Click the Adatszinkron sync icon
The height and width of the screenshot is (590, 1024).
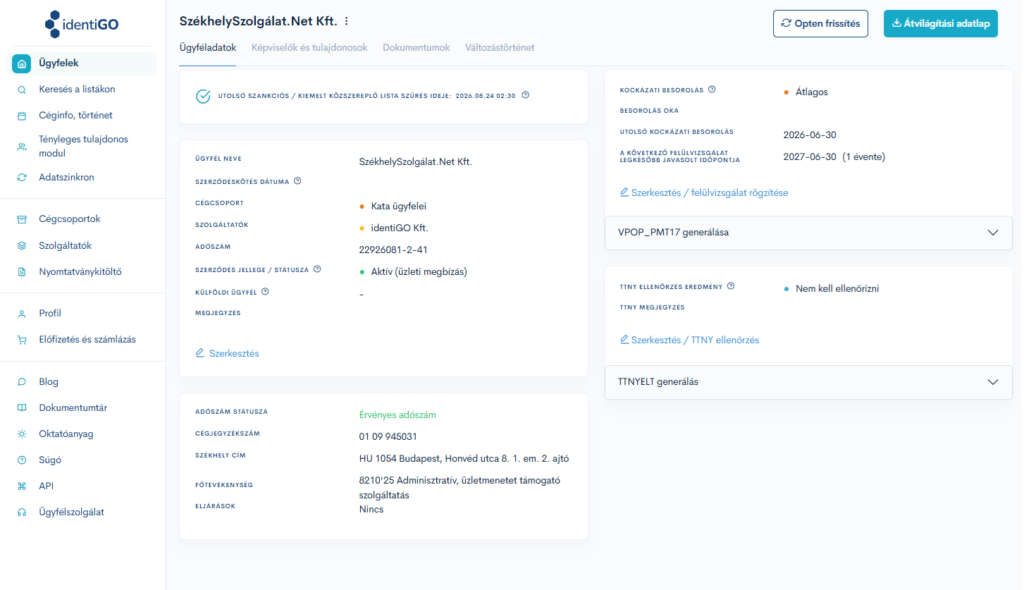[x=22, y=177]
